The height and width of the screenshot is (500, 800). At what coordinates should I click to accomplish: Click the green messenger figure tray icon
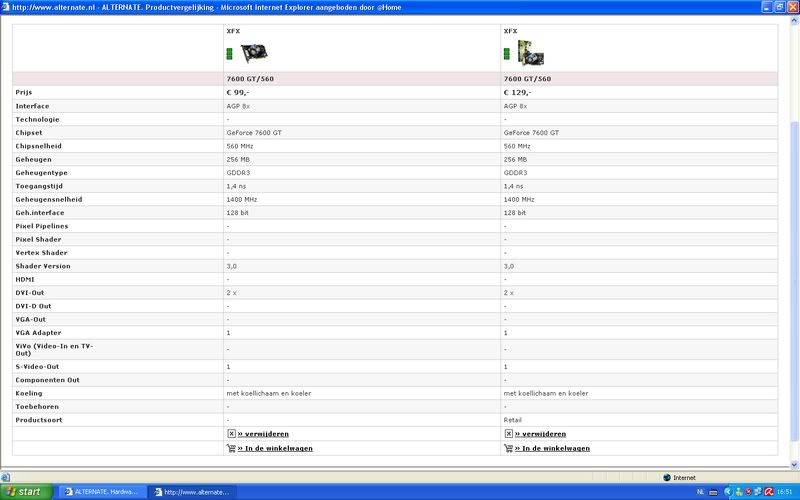(738, 492)
